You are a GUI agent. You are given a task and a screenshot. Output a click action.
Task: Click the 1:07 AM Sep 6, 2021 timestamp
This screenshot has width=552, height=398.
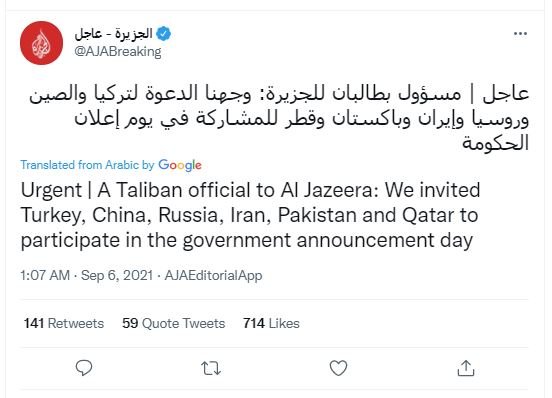[x=87, y=275]
